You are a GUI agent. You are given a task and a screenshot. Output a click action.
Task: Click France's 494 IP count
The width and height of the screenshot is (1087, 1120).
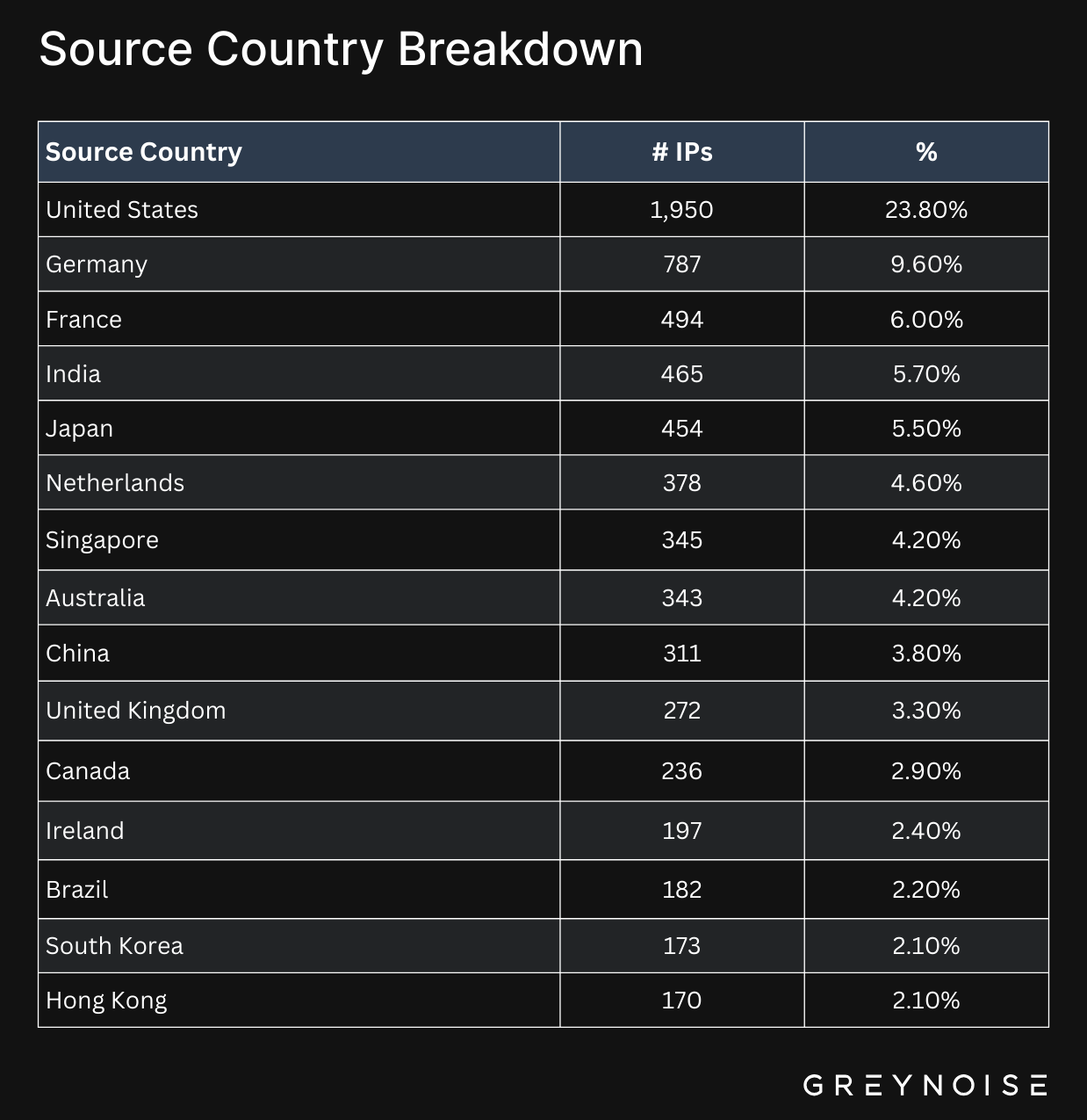point(682,319)
